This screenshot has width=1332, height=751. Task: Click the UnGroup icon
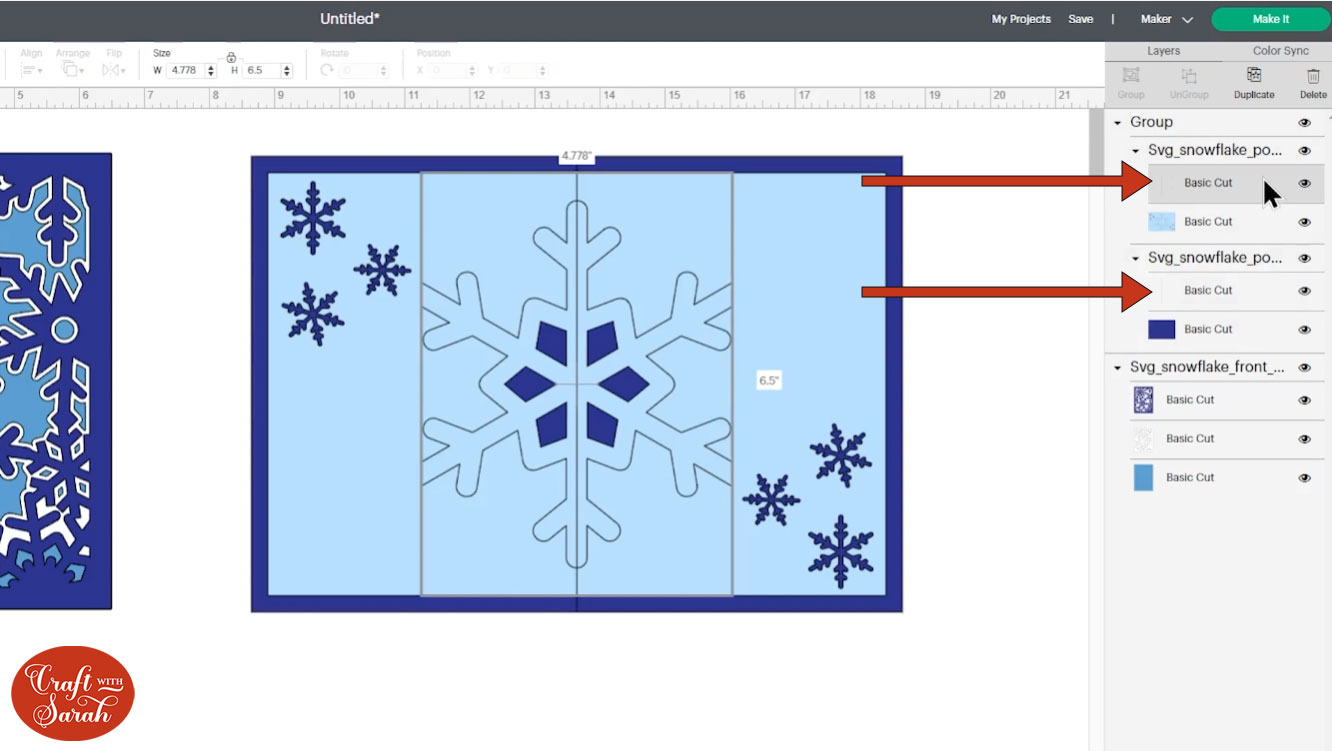tap(1190, 75)
